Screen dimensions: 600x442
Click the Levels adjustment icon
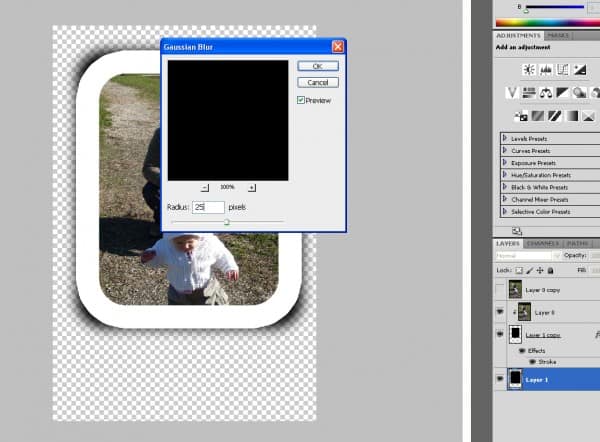point(545,69)
